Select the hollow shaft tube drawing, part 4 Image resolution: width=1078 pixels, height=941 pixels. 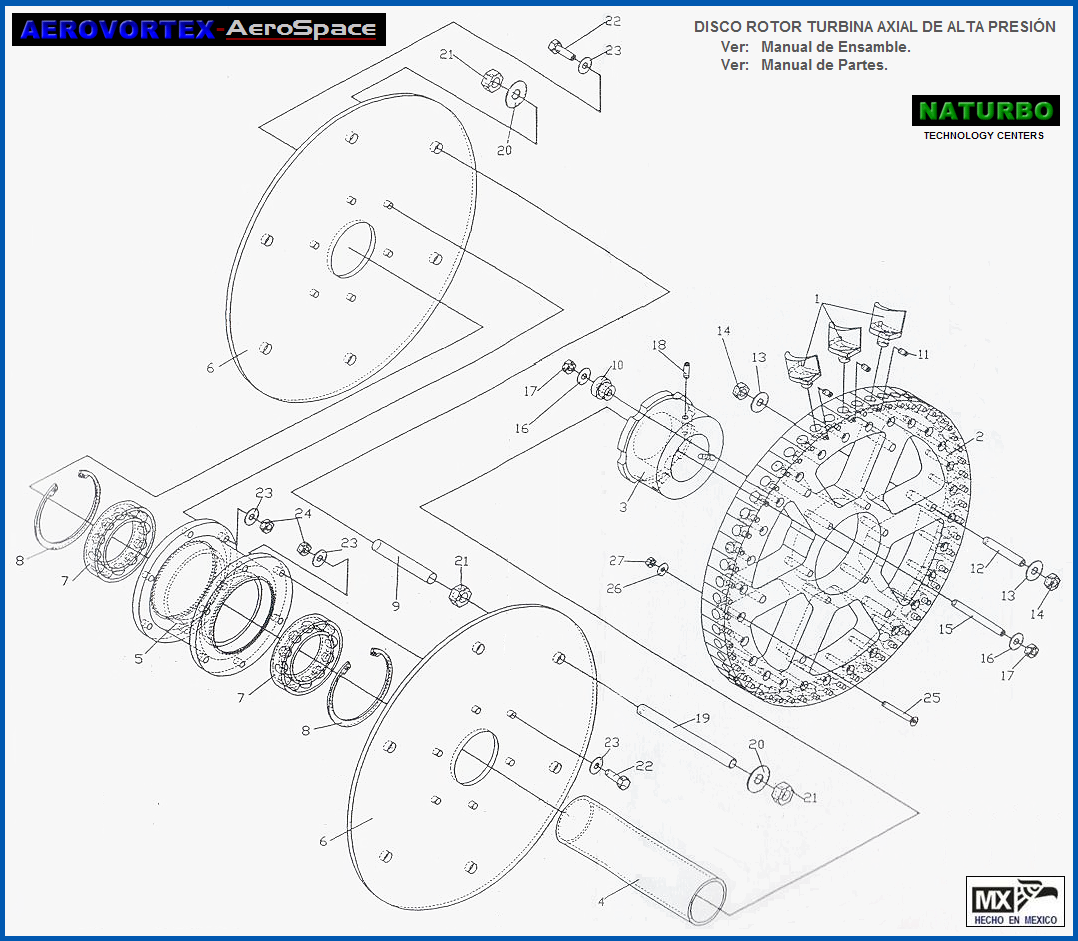[x=640, y=859]
